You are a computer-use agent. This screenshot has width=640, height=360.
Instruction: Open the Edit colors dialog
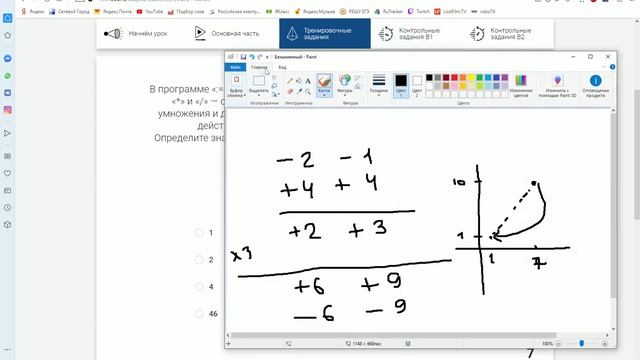pyautogui.click(x=521, y=85)
